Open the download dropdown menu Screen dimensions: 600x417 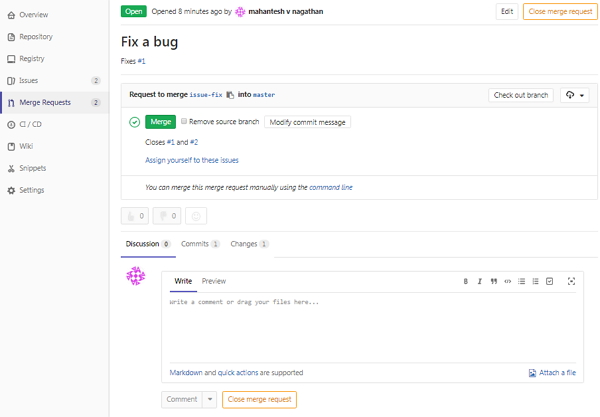point(575,95)
